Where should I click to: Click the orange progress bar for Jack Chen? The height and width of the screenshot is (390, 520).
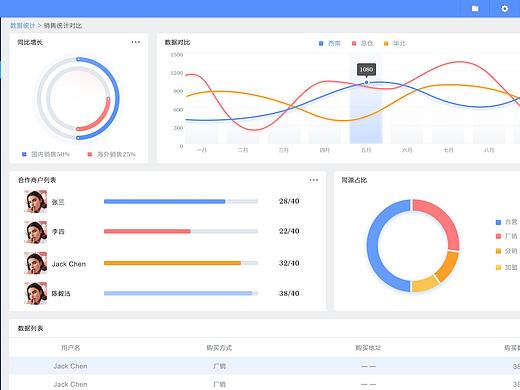click(x=172, y=263)
